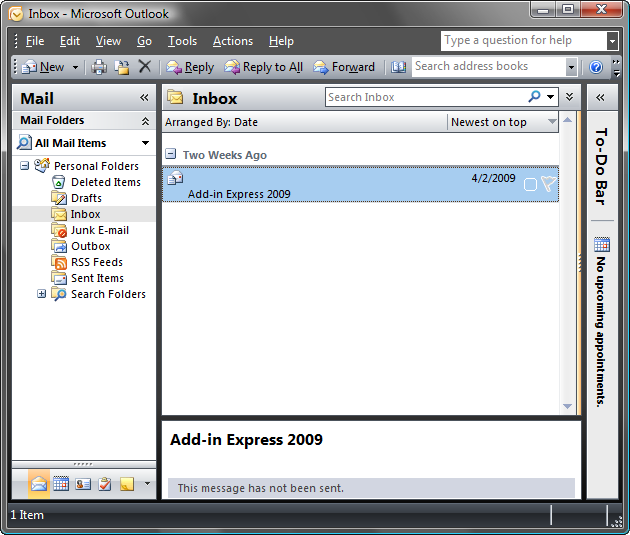Click the New mail message button
Viewport: 630px width, 535px height.
coord(43,67)
